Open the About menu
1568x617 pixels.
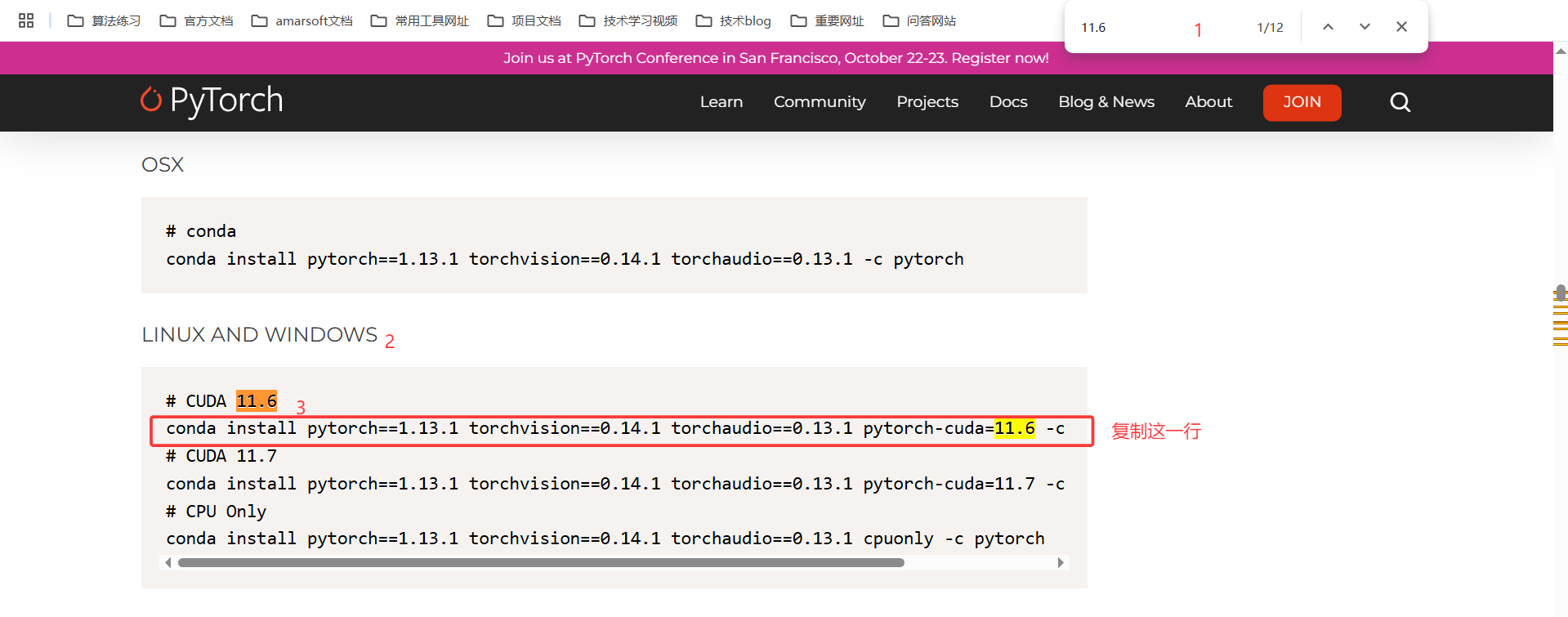(x=1208, y=102)
